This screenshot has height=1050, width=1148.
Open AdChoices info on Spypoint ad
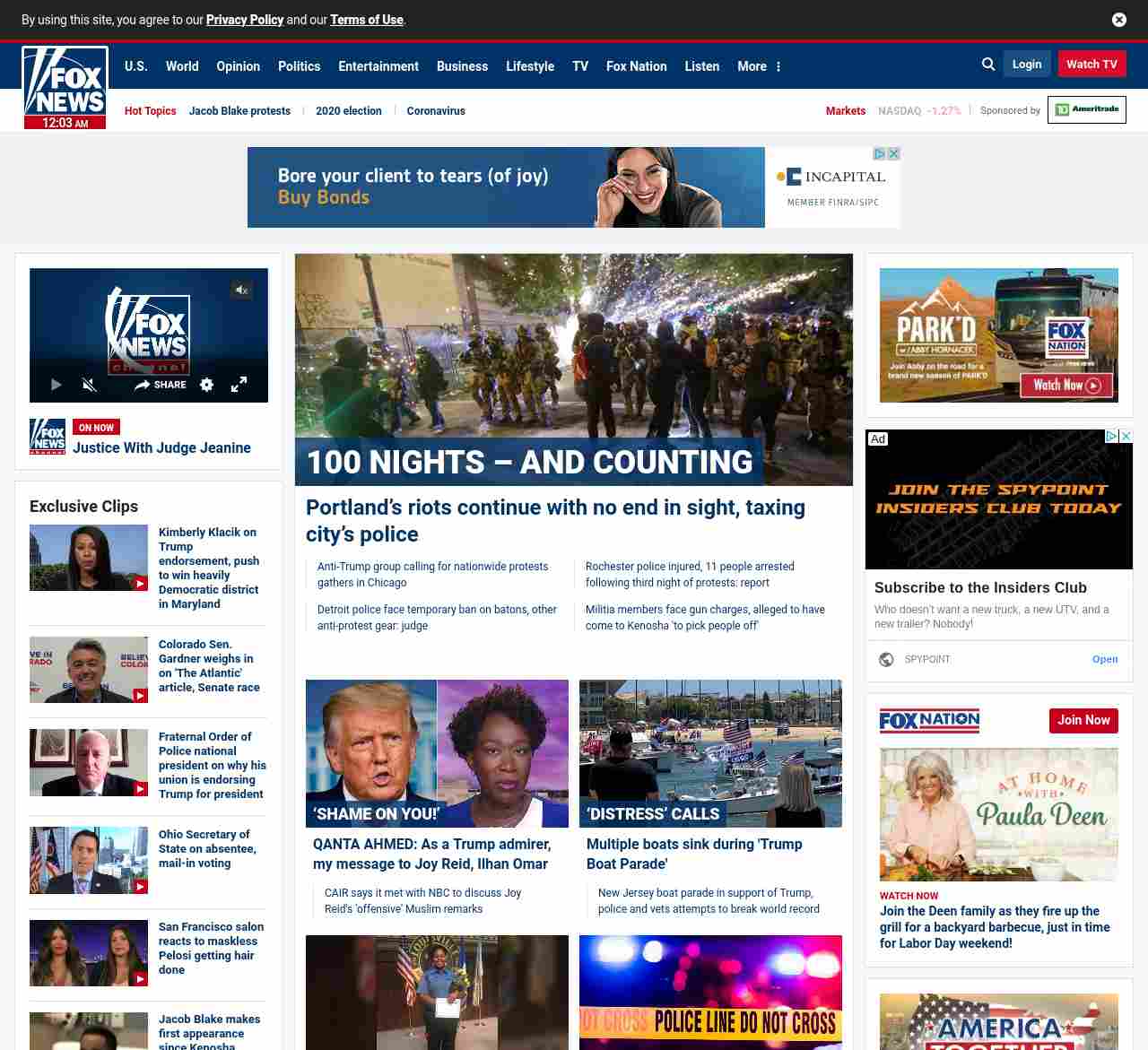tap(1111, 437)
